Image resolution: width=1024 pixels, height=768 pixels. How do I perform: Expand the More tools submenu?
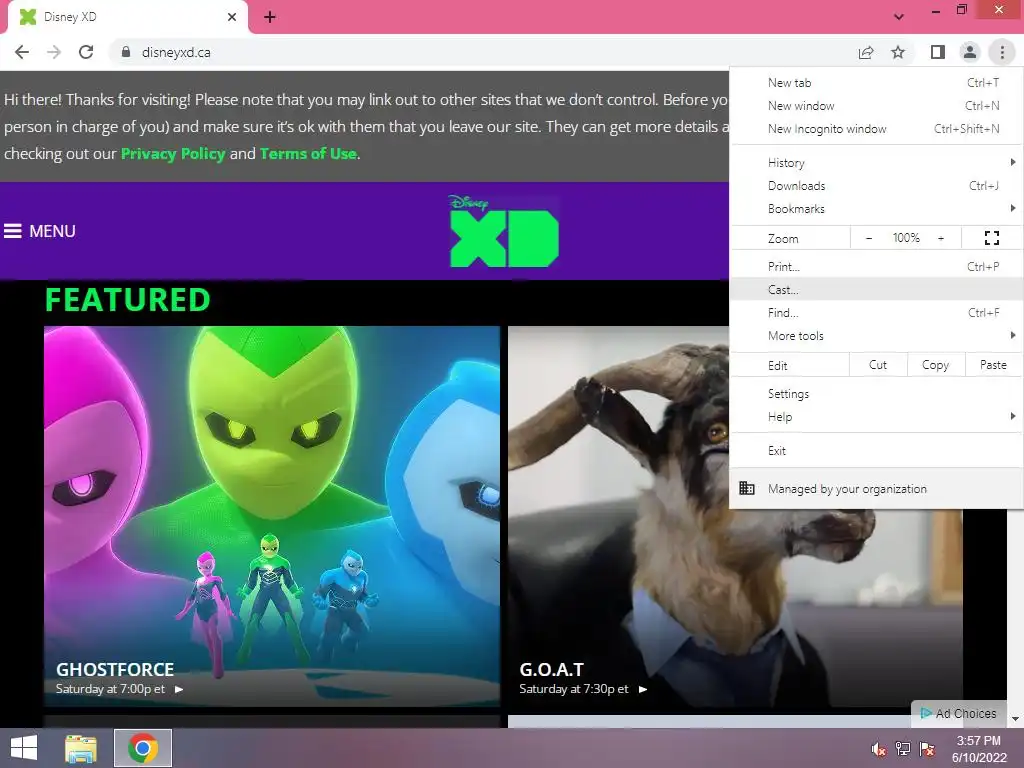[876, 336]
